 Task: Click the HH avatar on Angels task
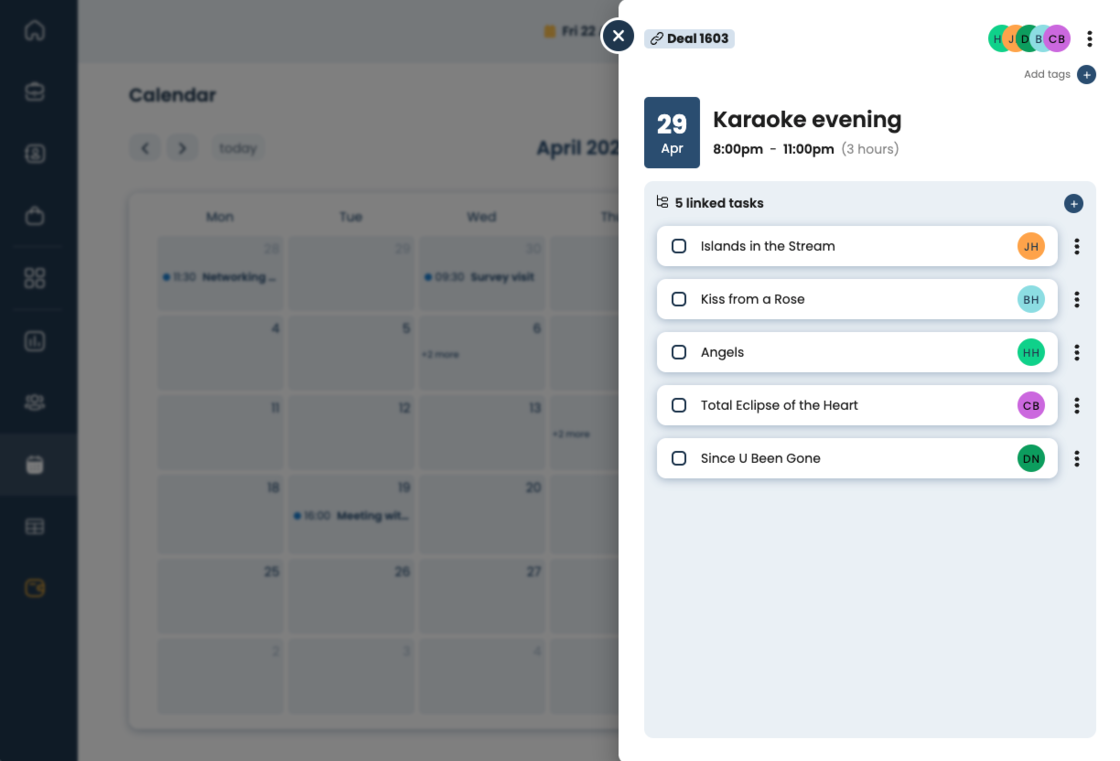tap(1031, 352)
